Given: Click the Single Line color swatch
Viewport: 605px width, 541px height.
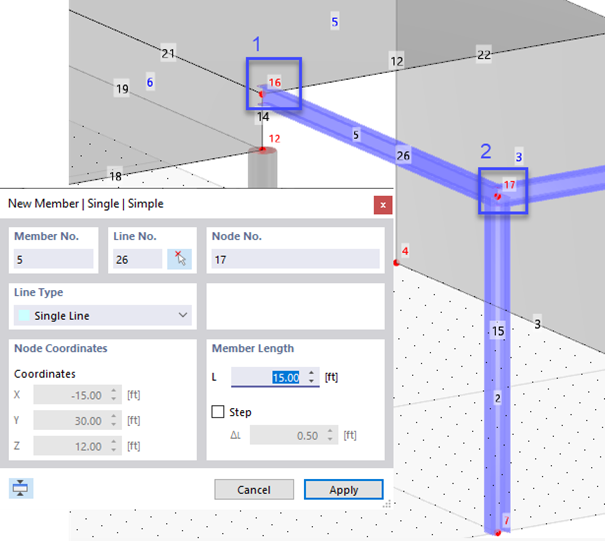Looking at the screenshot, I should point(24,315).
